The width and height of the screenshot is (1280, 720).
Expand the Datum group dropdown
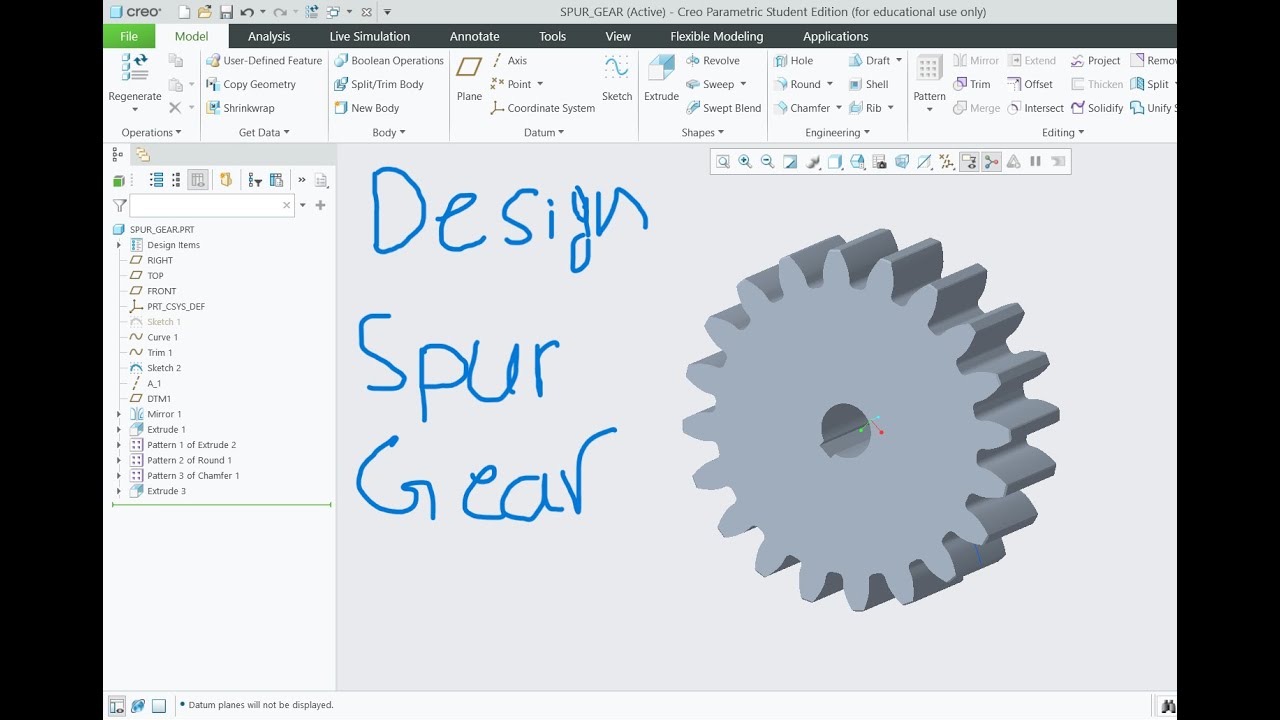tap(544, 132)
